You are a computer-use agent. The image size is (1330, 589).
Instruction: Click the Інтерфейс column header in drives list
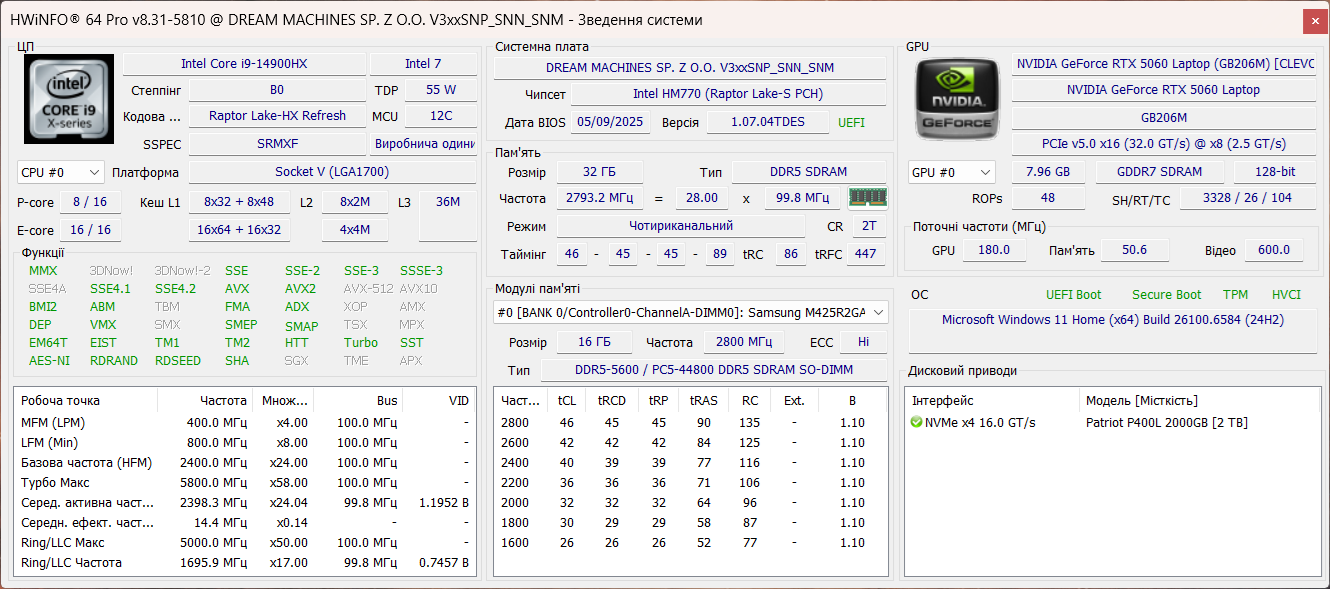click(x=942, y=401)
